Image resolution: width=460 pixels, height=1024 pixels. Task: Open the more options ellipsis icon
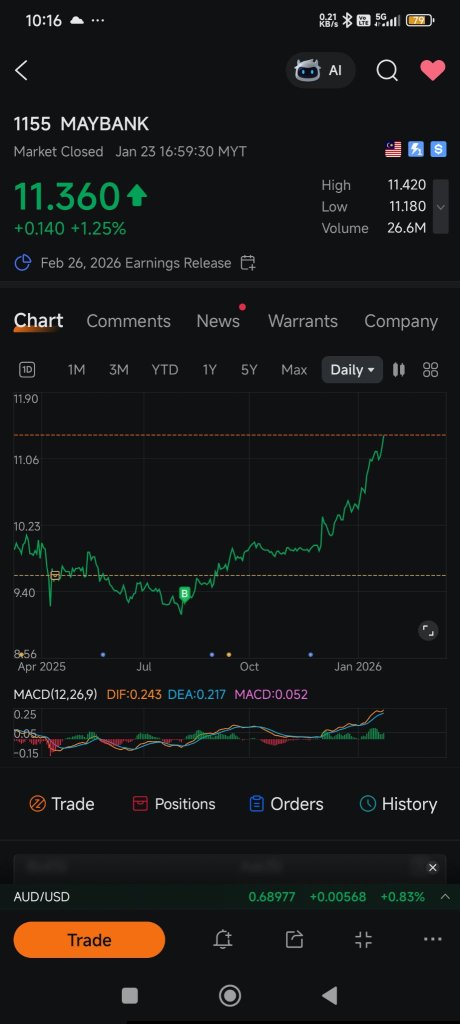click(x=433, y=940)
